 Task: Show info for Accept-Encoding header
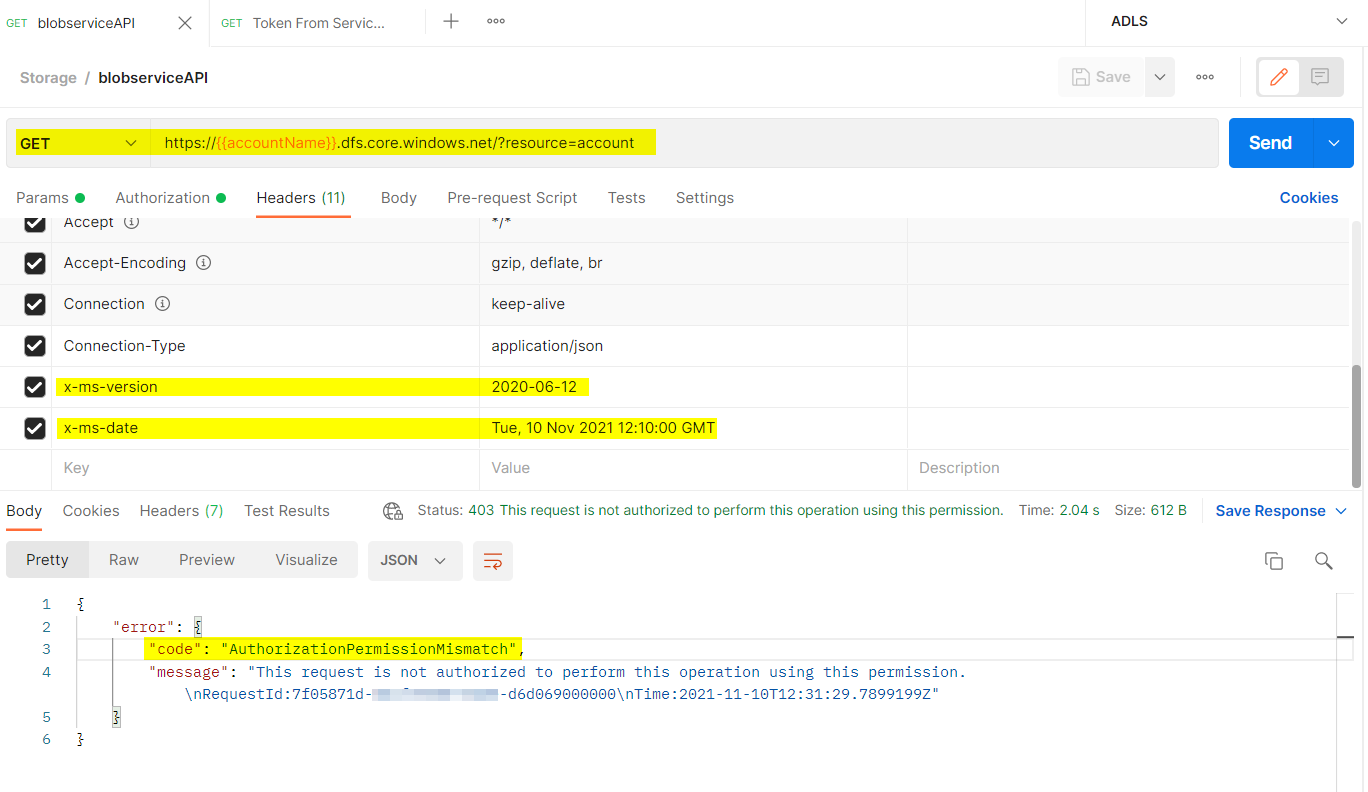pyautogui.click(x=203, y=263)
